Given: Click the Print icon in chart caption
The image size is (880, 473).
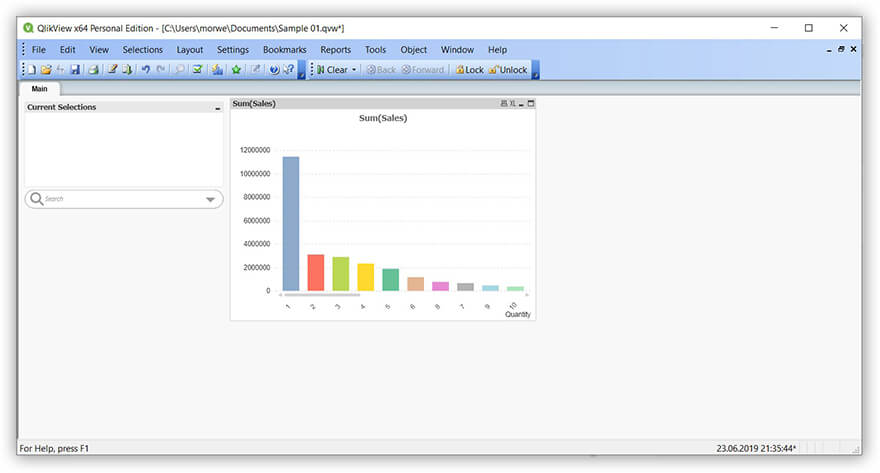Looking at the screenshot, I should click(503, 104).
